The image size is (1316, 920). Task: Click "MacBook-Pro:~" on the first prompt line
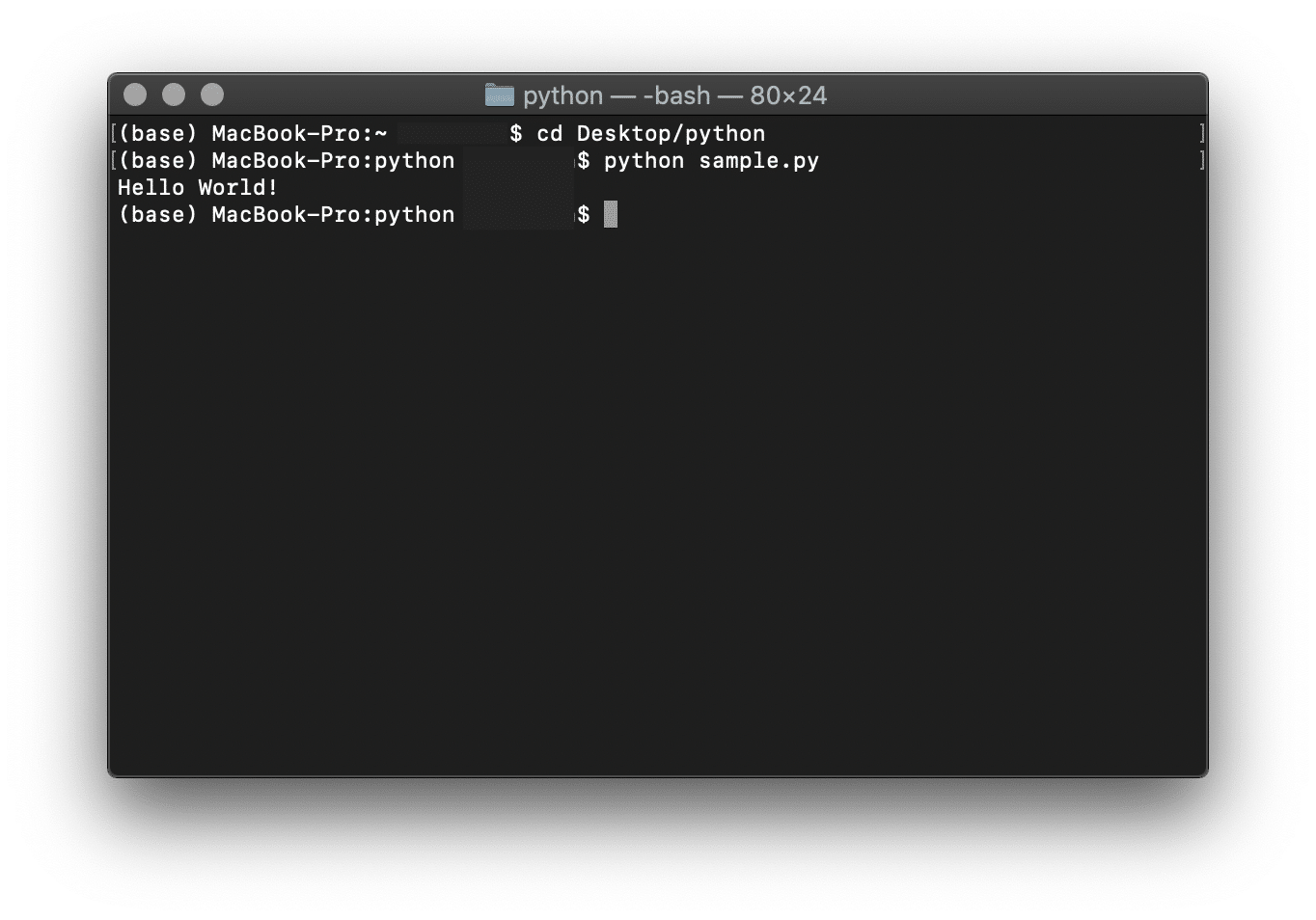[299, 134]
